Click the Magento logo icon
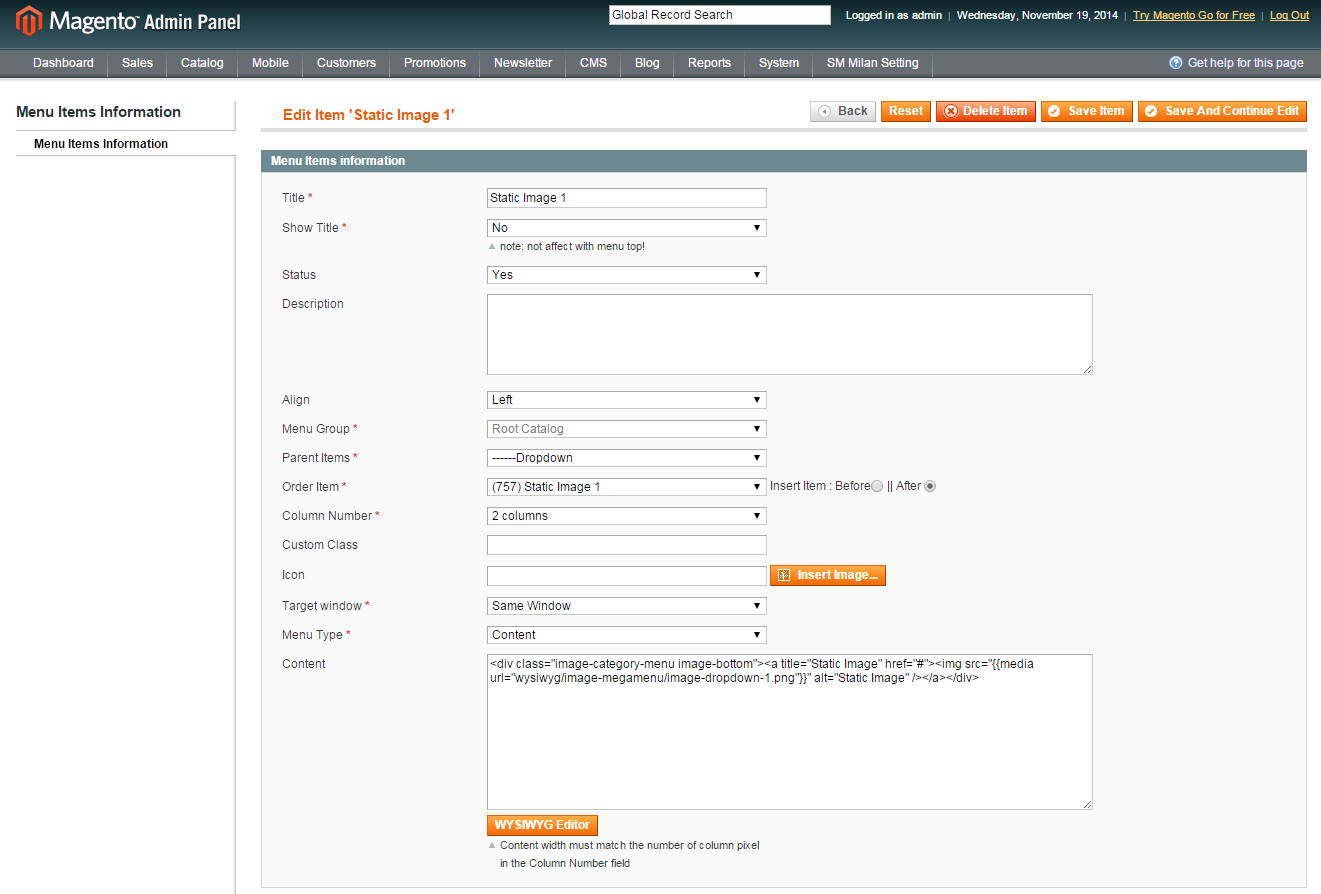The height and width of the screenshot is (894, 1321). pyautogui.click(x=29, y=20)
